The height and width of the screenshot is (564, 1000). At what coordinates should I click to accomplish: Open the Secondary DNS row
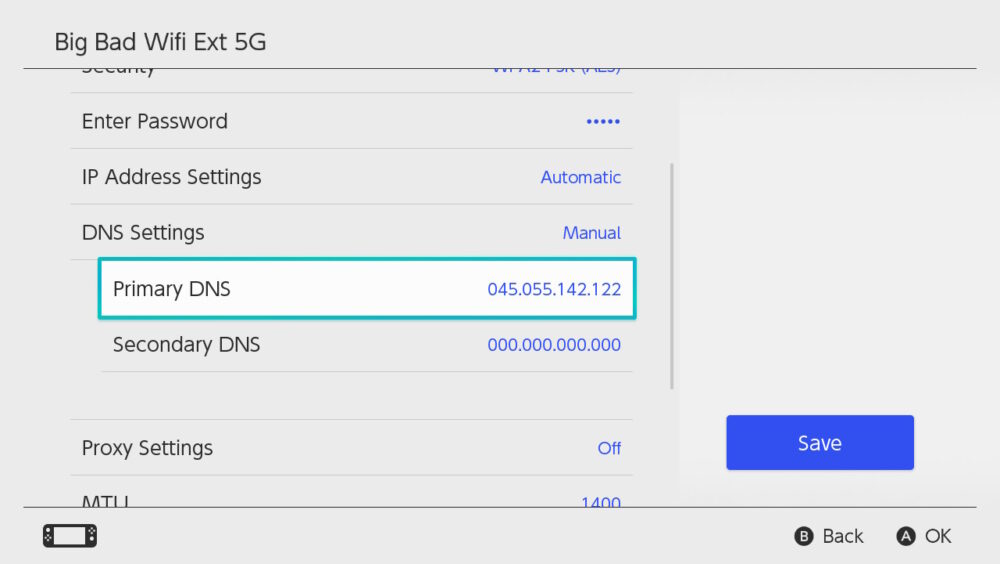point(366,345)
